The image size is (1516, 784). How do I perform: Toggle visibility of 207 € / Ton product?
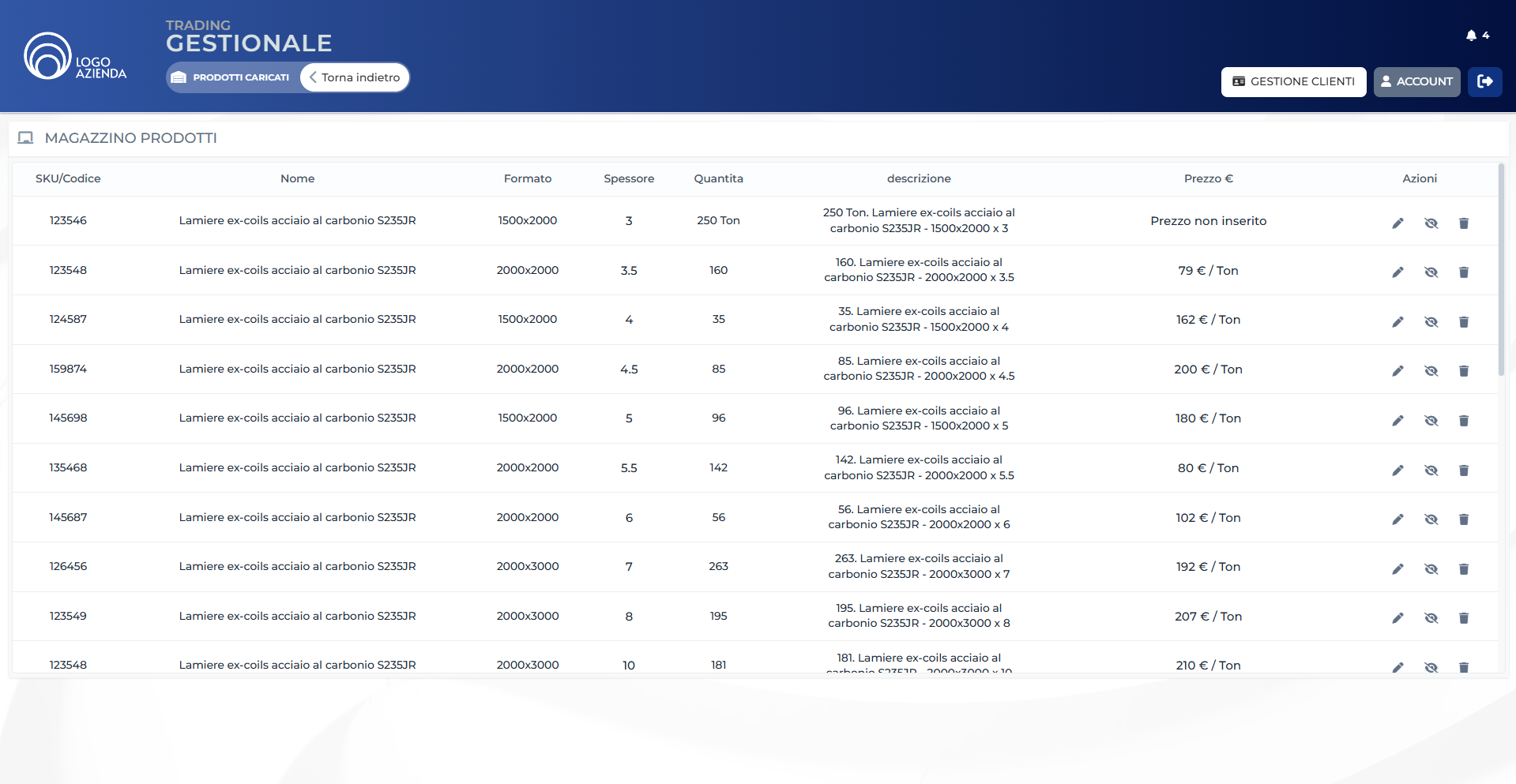(1431, 618)
